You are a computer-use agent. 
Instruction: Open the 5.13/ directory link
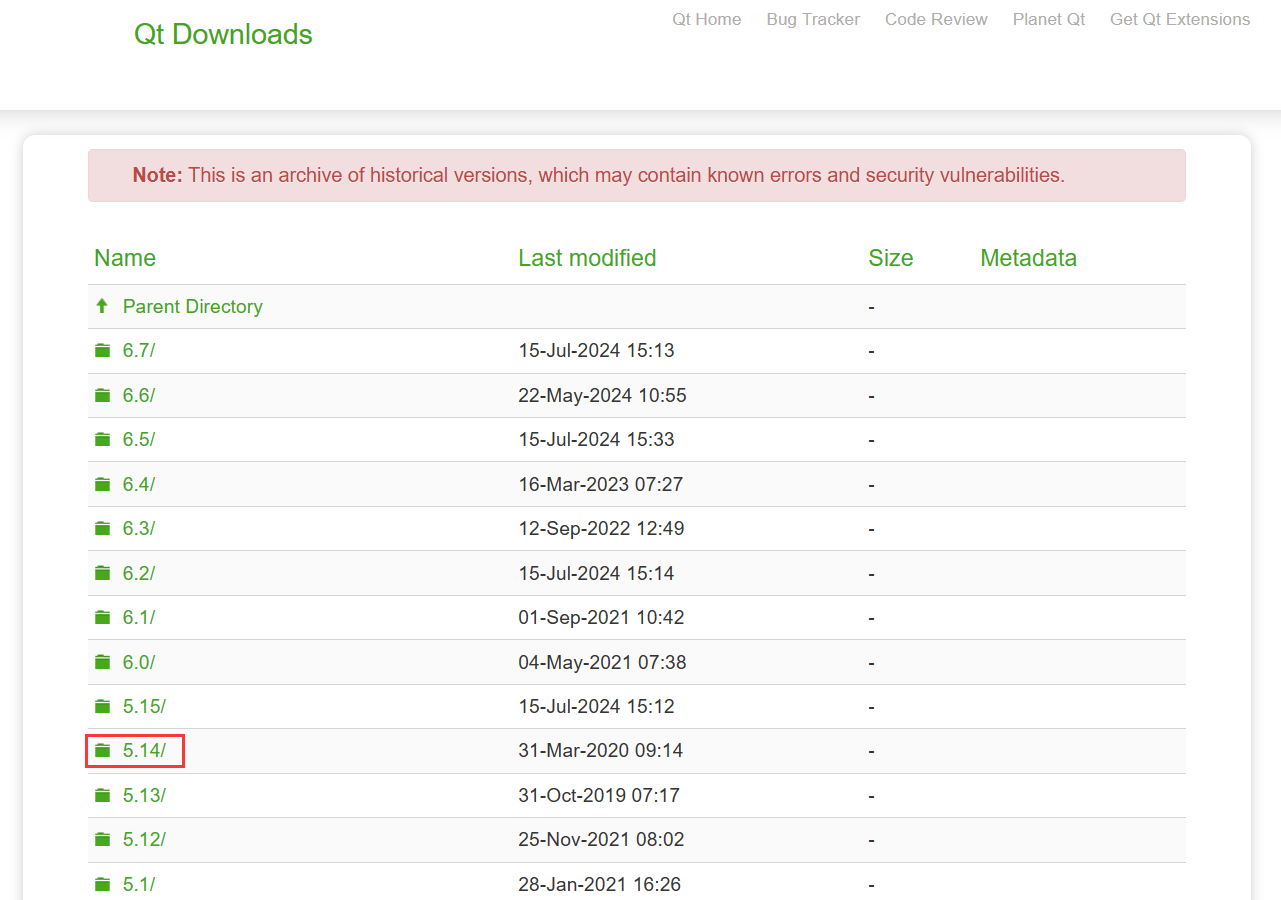[144, 795]
